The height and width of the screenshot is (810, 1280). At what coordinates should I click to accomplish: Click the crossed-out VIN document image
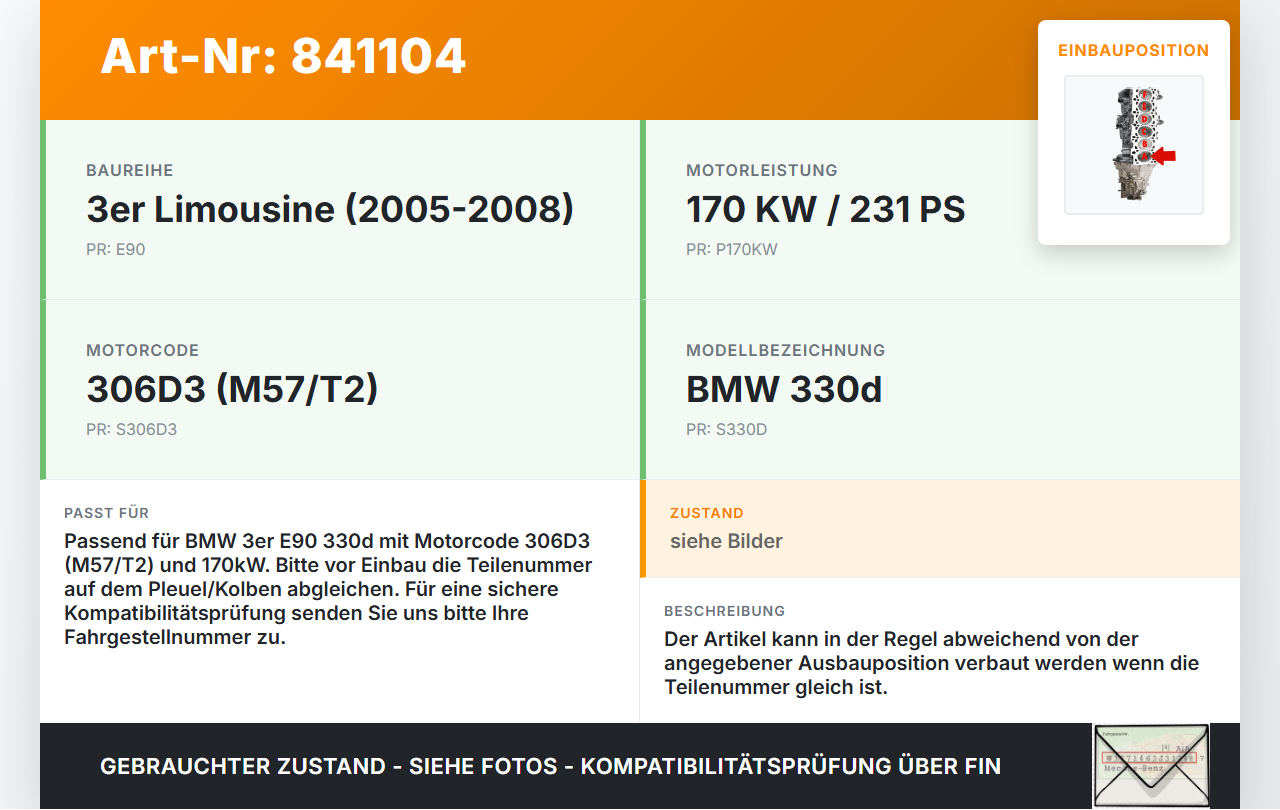click(x=1151, y=766)
